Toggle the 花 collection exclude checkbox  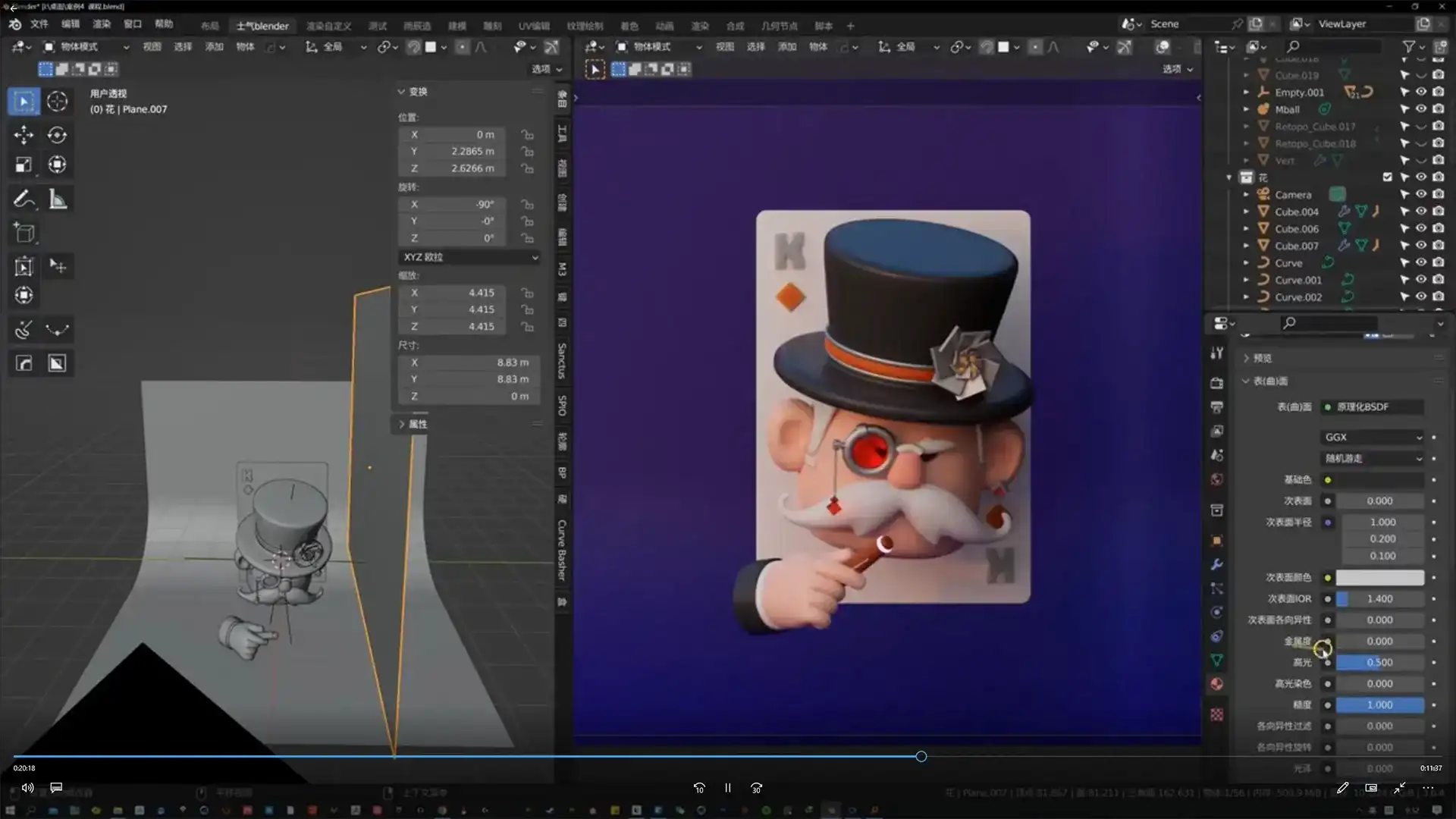[1387, 177]
